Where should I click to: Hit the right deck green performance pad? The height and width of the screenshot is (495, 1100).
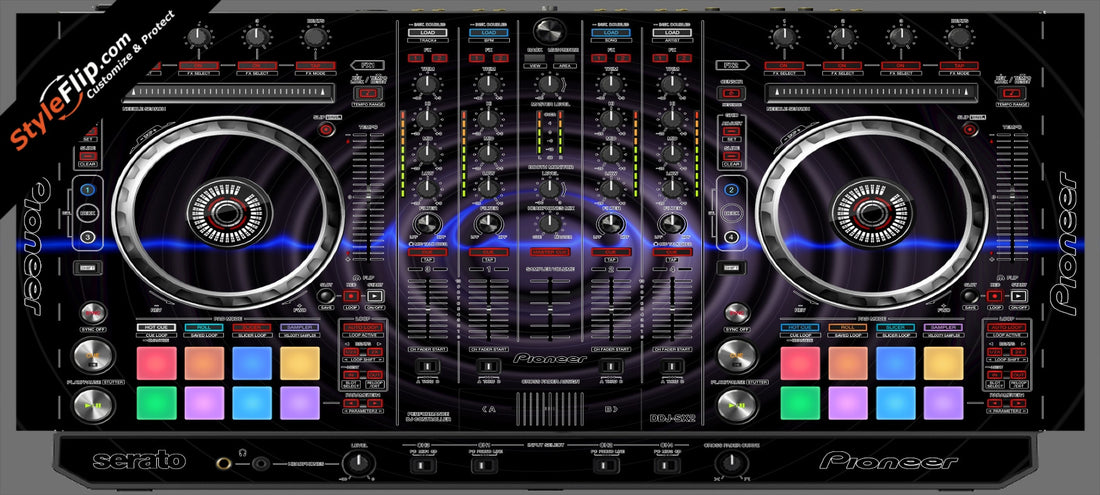[800, 403]
